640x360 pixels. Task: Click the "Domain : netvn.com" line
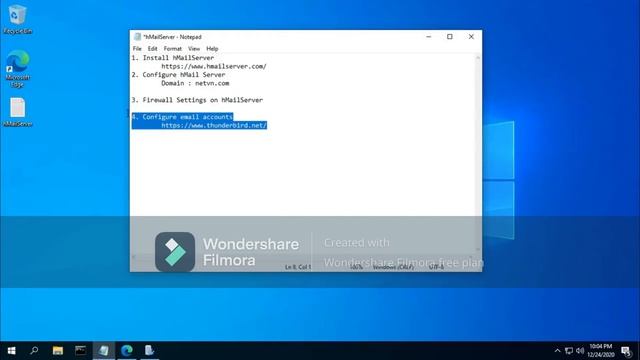[x=195, y=83]
